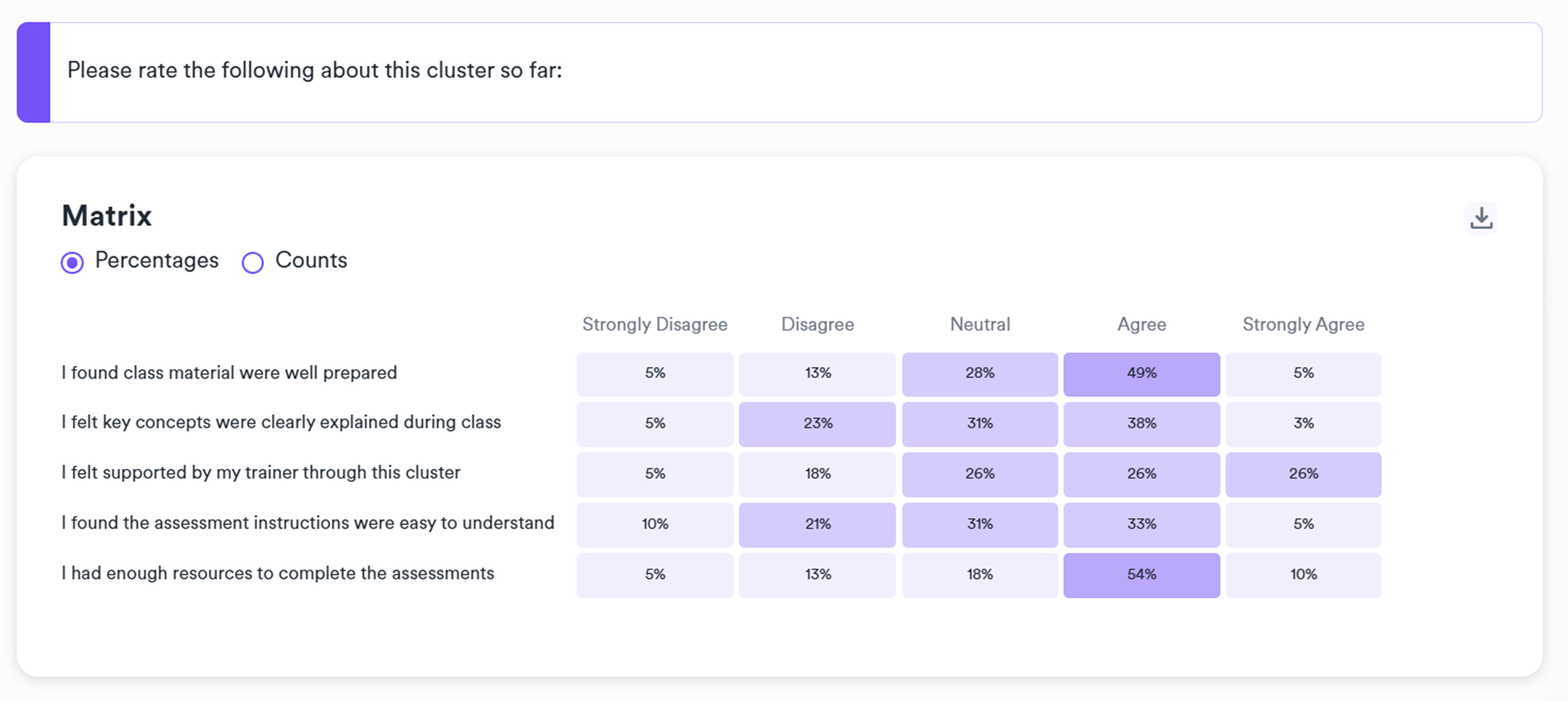Click the download matrix icon

pos(1481,218)
